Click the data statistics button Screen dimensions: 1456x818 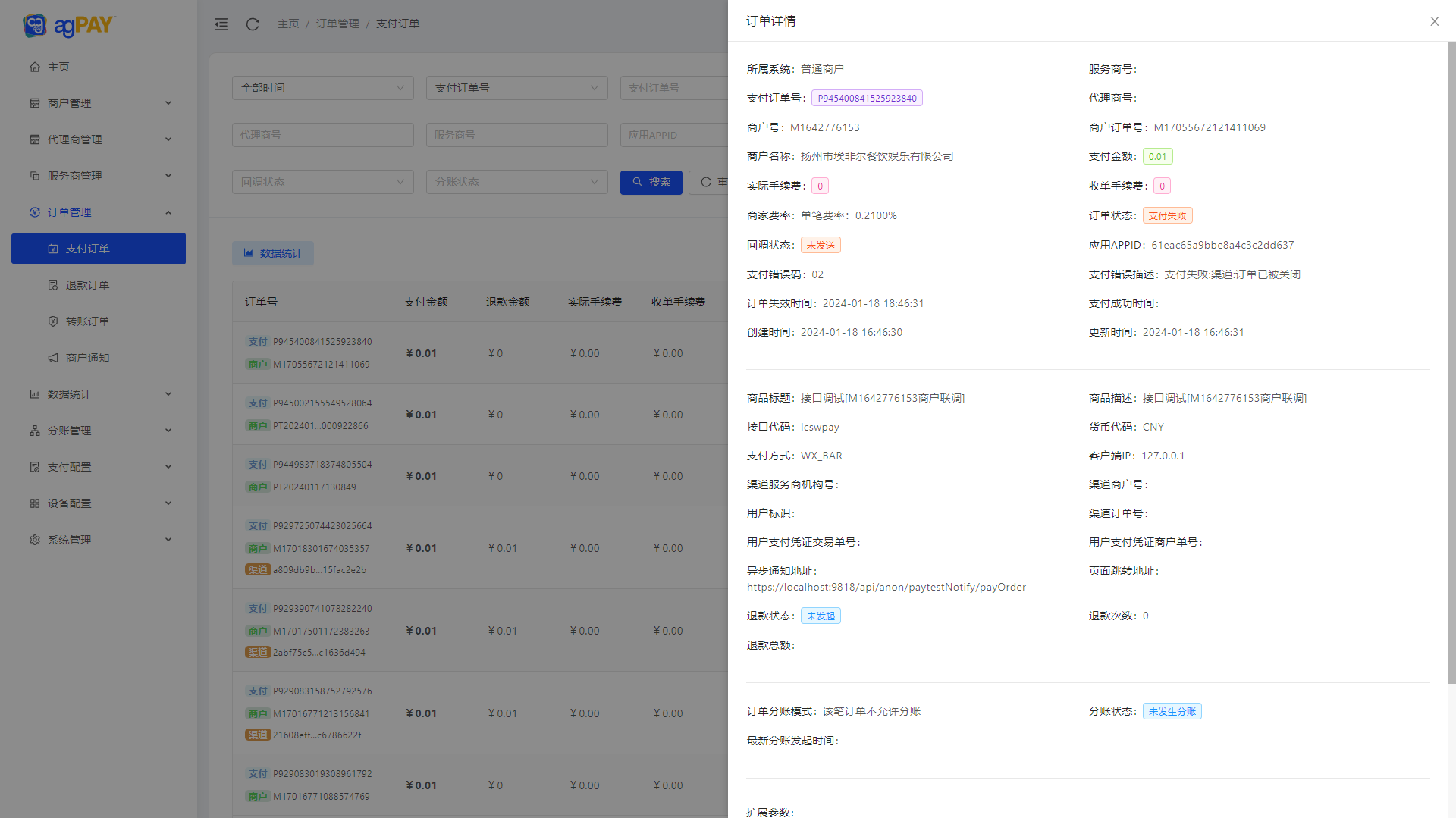272,253
